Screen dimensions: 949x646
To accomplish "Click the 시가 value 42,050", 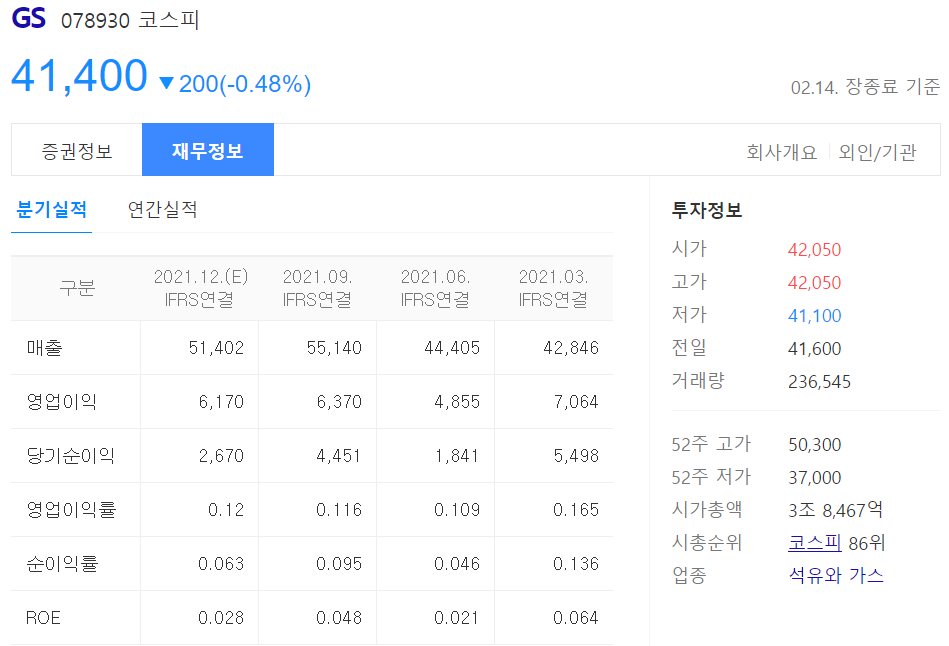I will [814, 249].
